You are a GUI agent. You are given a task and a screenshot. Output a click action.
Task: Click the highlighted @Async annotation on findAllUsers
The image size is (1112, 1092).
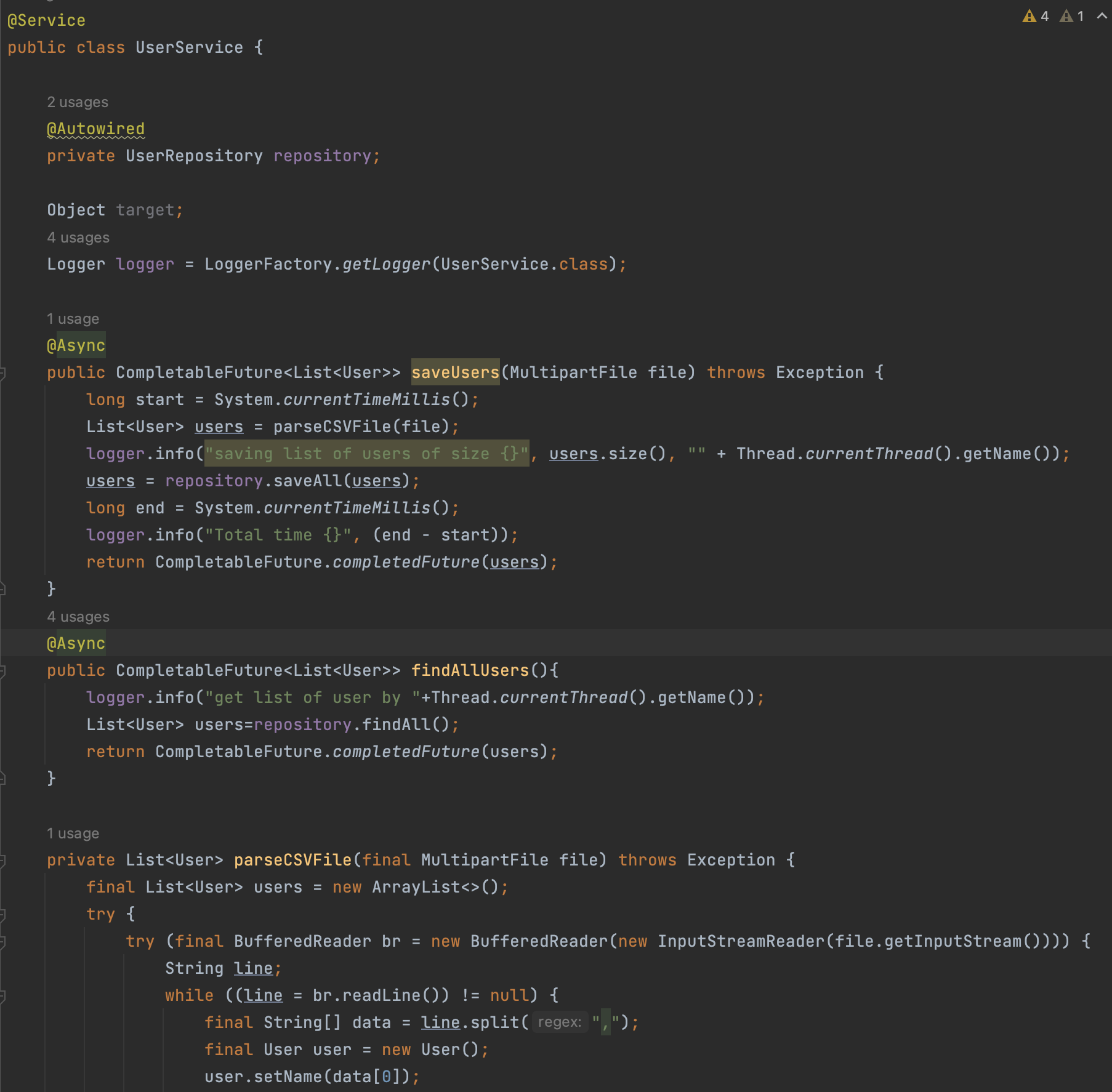(x=77, y=643)
